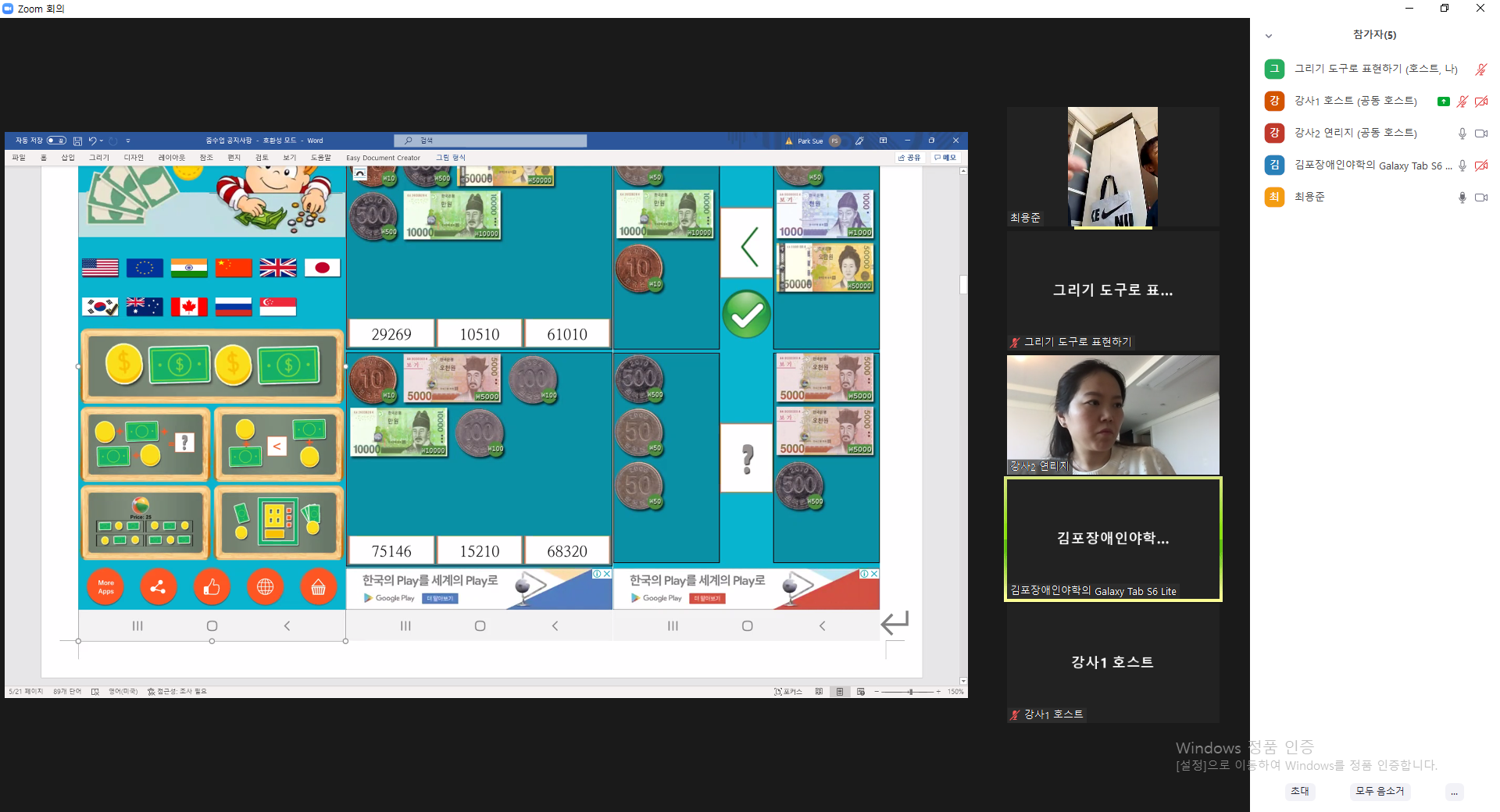
Task: Select the Easy Document Creator tab
Action: click(x=383, y=158)
